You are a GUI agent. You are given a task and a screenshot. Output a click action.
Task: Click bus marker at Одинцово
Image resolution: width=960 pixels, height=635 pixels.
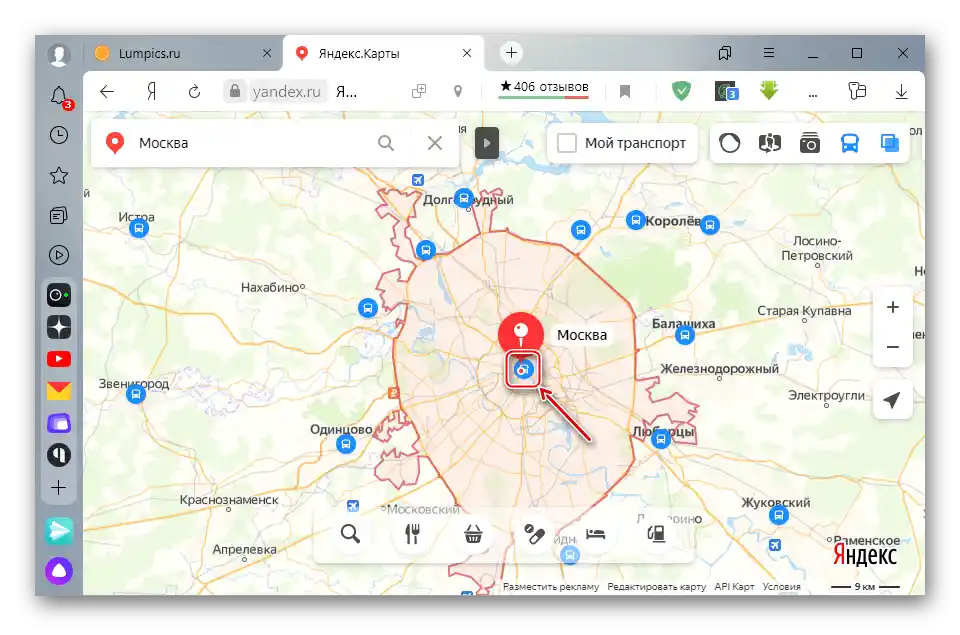pyautogui.click(x=346, y=444)
